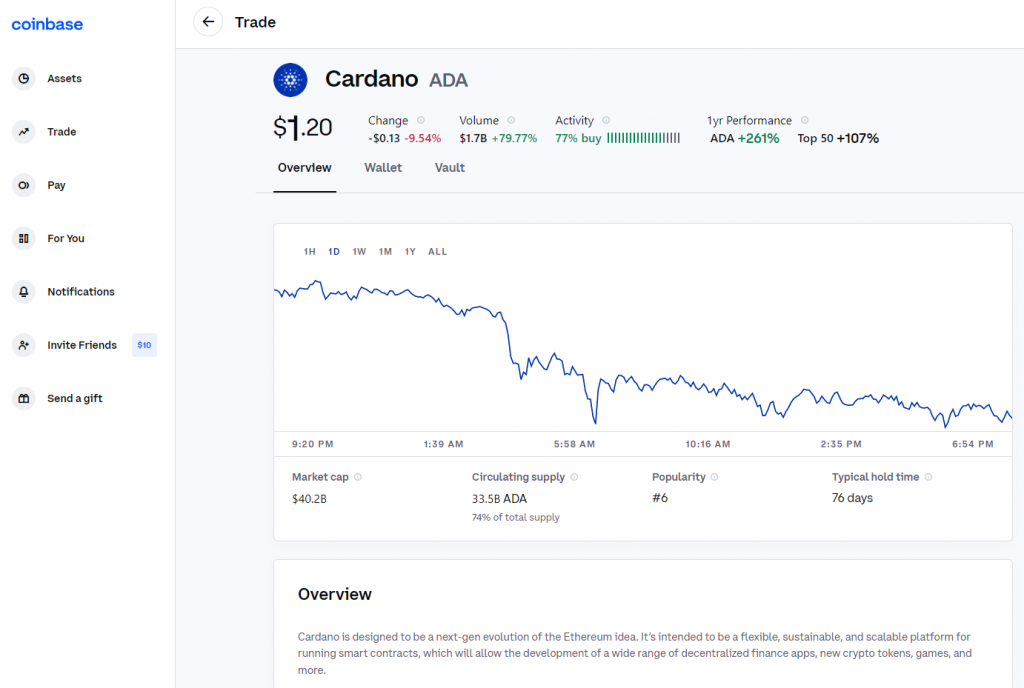The height and width of the screenshot is (688, 1024).
Task: Click the Invite Friends person icon
Action: coord(24,345)
